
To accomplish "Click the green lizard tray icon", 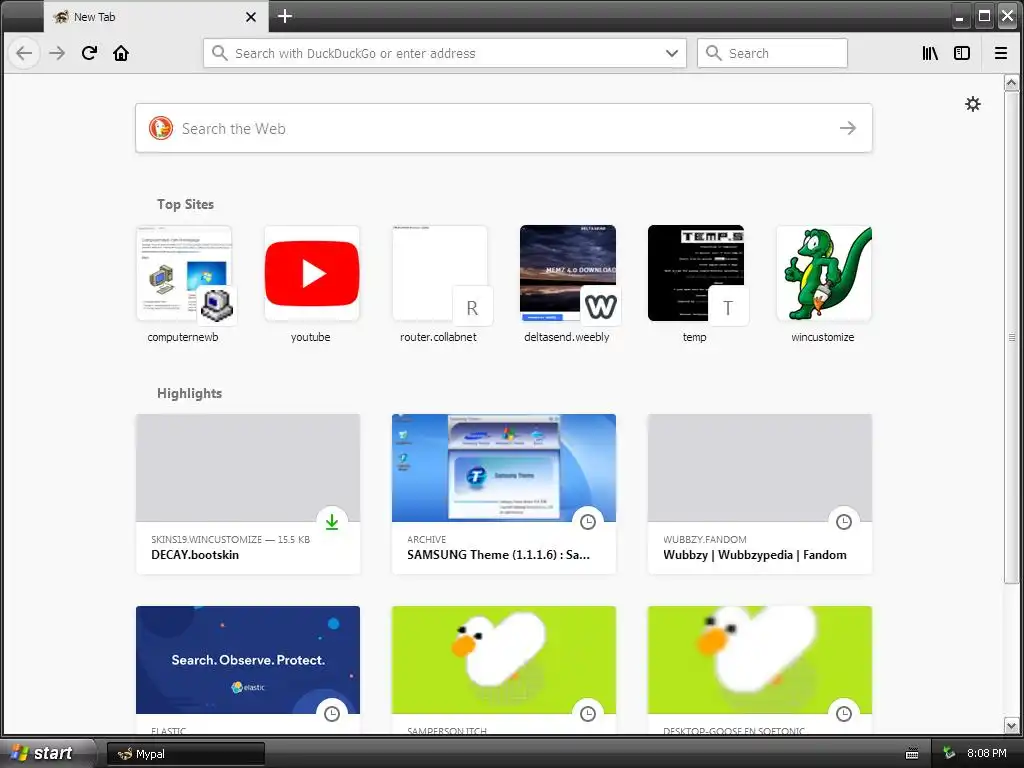I will pyautogui.click(x=949, y=753).
